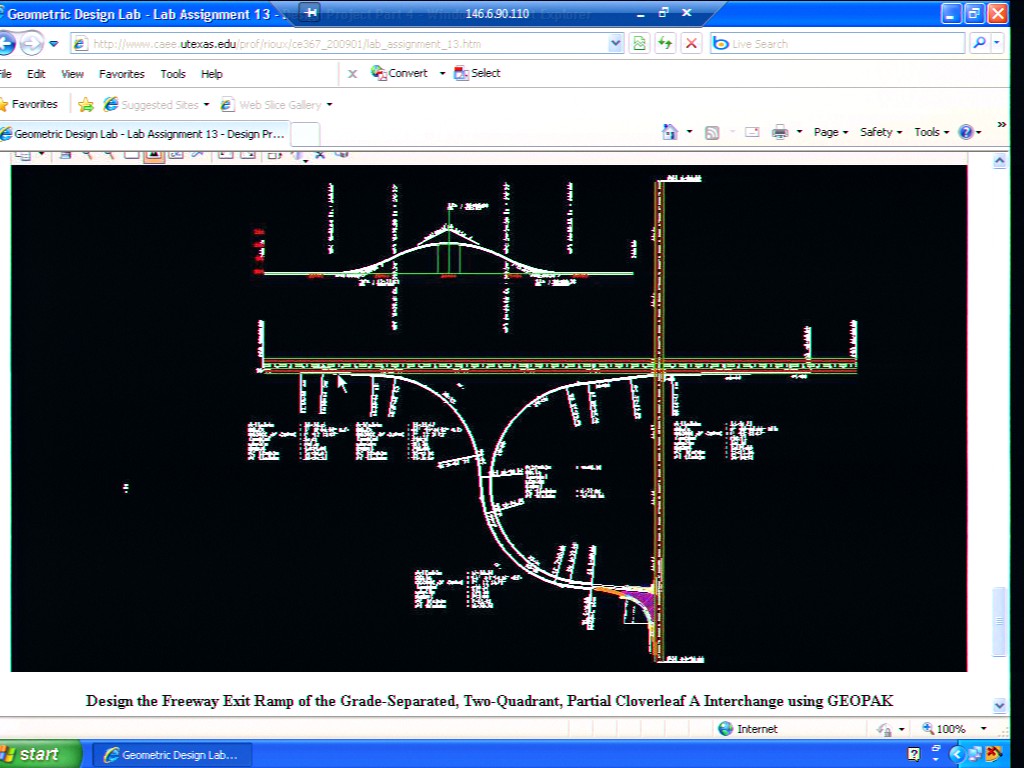Click inside the Live Search box

pos(837,44)
